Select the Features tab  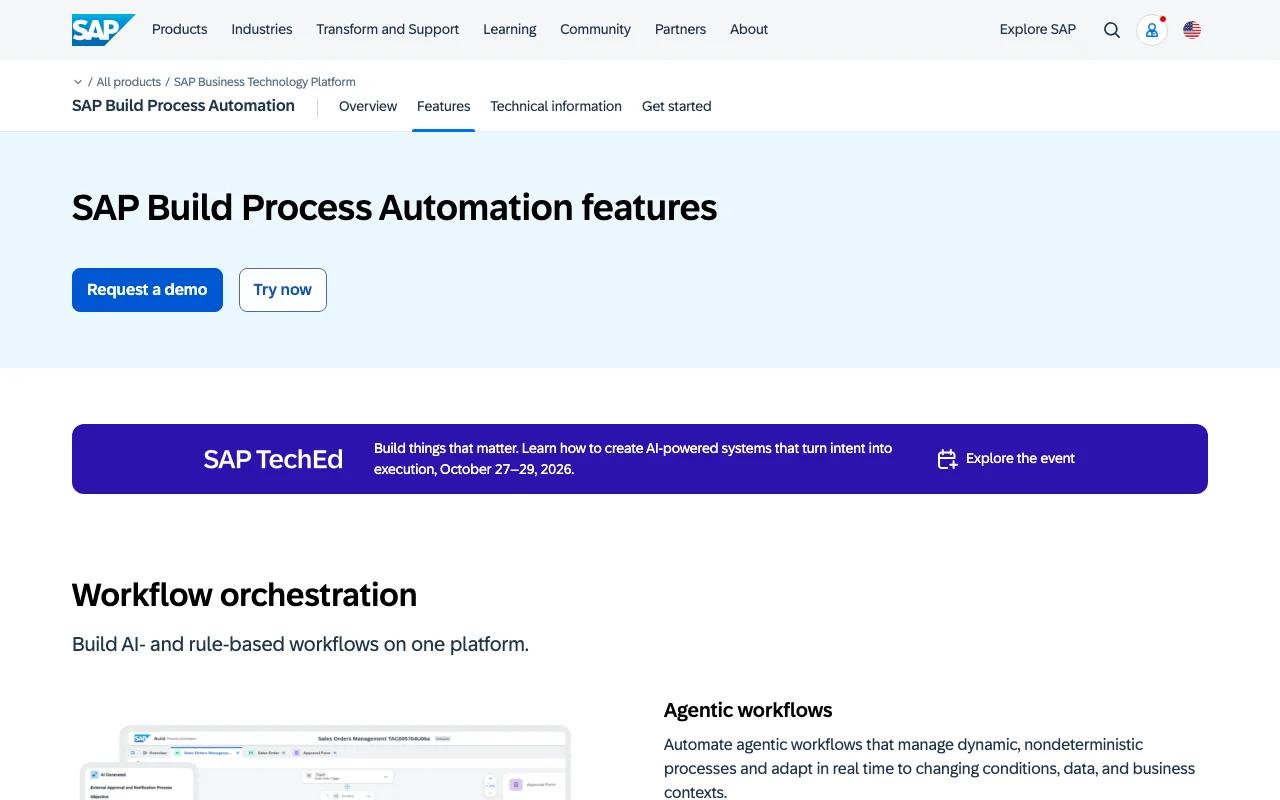coord(444,106)
